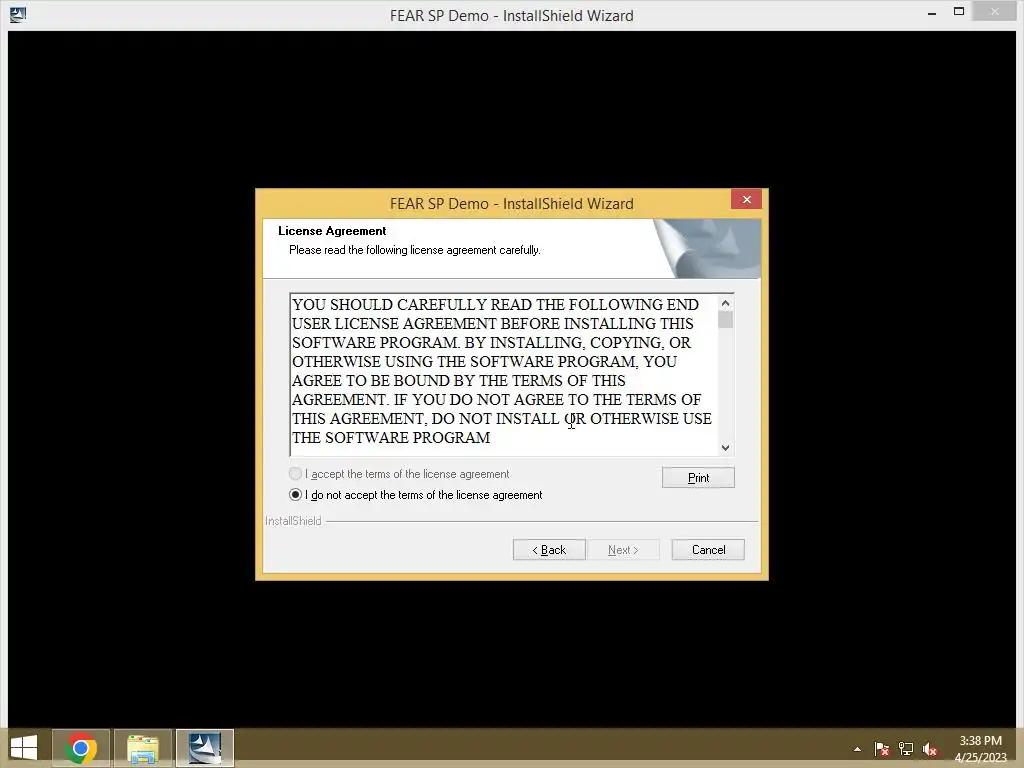Click the disabled Next button
The width and height of the screenshot is (1024, 768).
[623, 550]
